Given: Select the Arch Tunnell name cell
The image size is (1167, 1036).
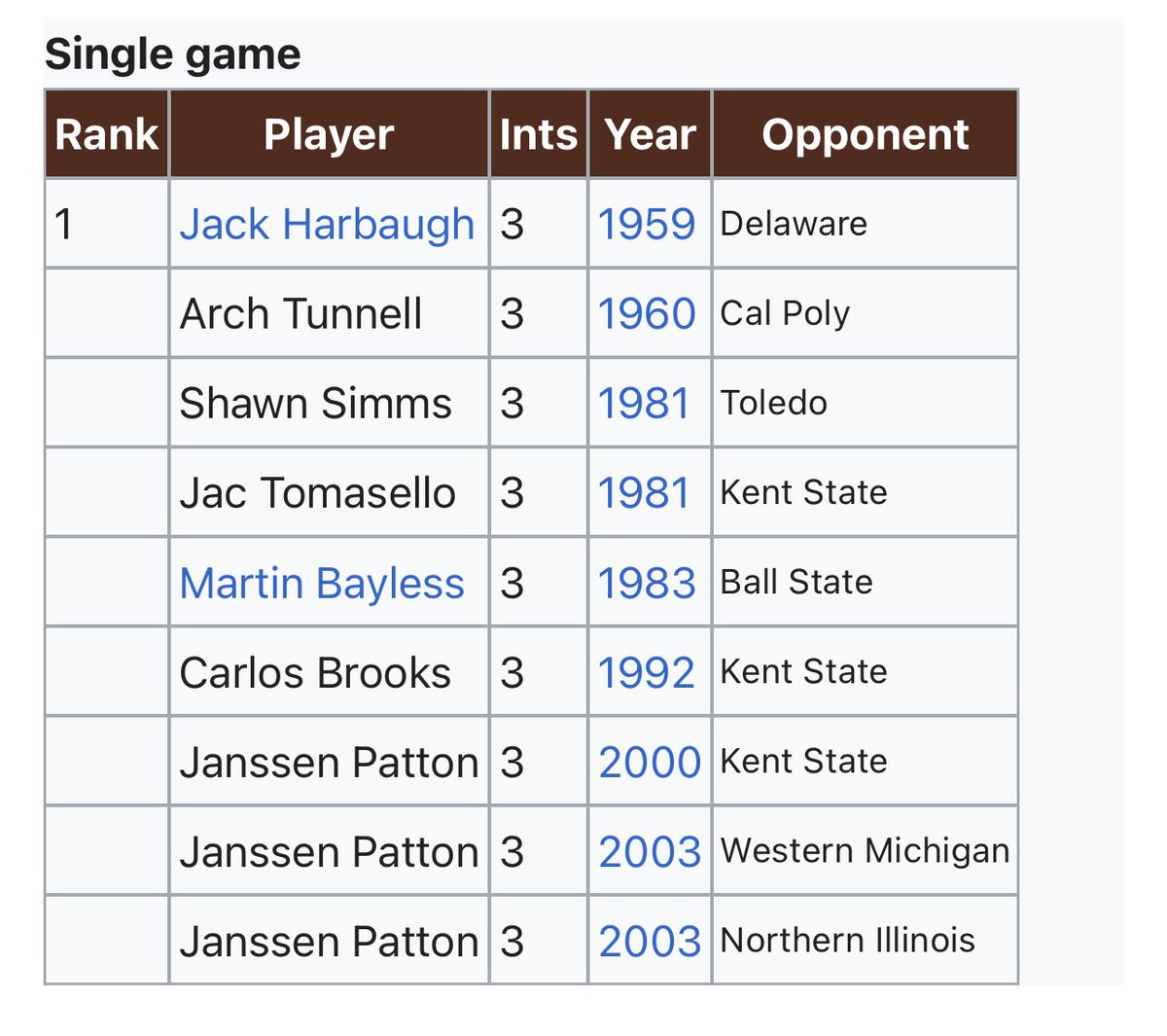Looking at the screenshot, I should pyautogui.click(x=329, y=314).
